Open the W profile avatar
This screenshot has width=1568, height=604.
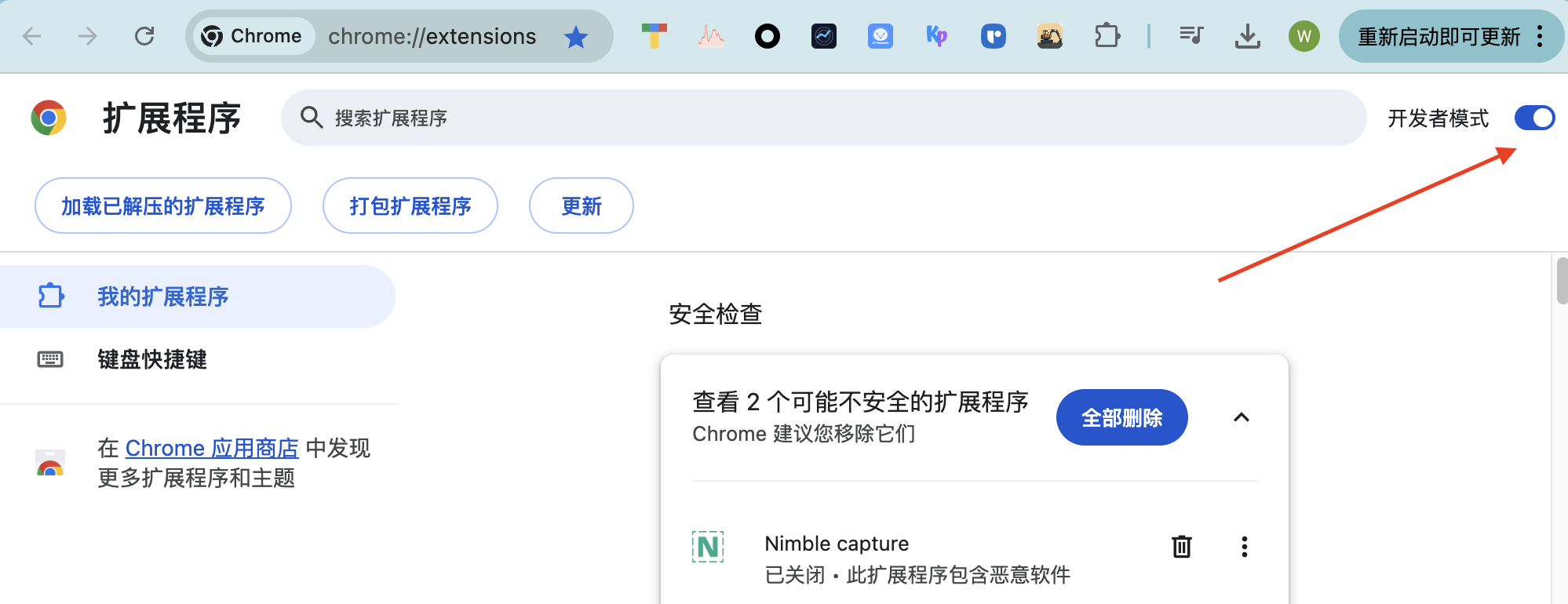click(x=1304, y=36)
